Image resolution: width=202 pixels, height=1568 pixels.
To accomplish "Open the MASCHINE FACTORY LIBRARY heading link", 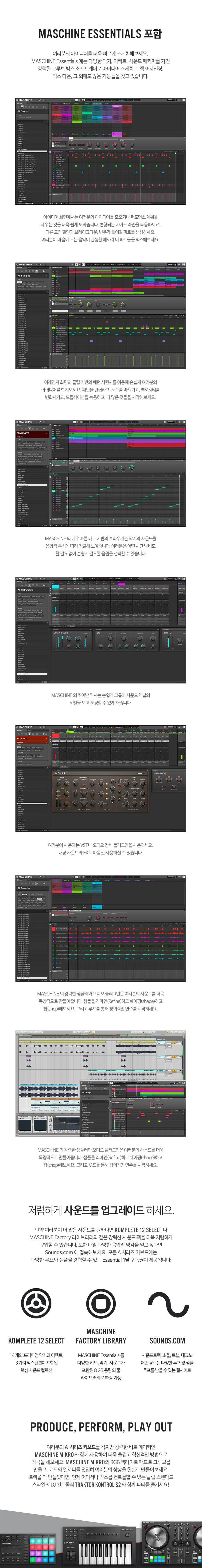I will [101, 1336].
